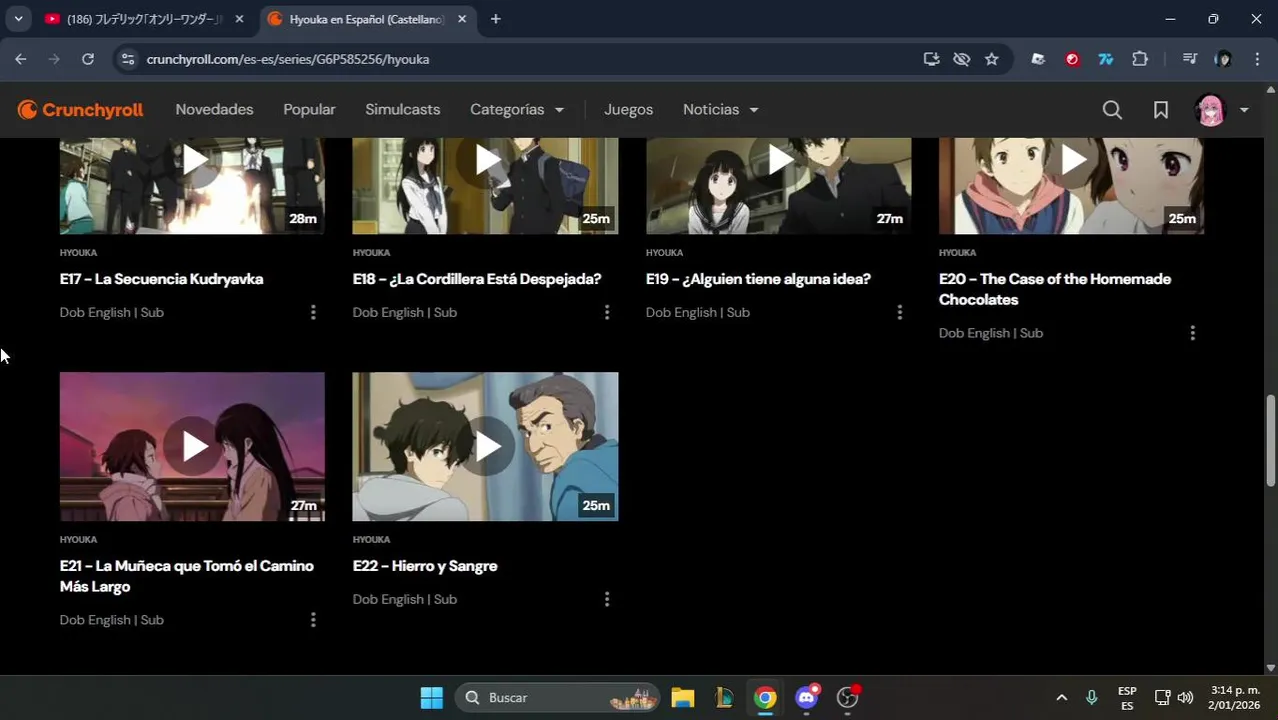The width and height of the screenshot is (1278, 720).
Task: Expand the Categorías dropdown menu
Action: [517, 110]
